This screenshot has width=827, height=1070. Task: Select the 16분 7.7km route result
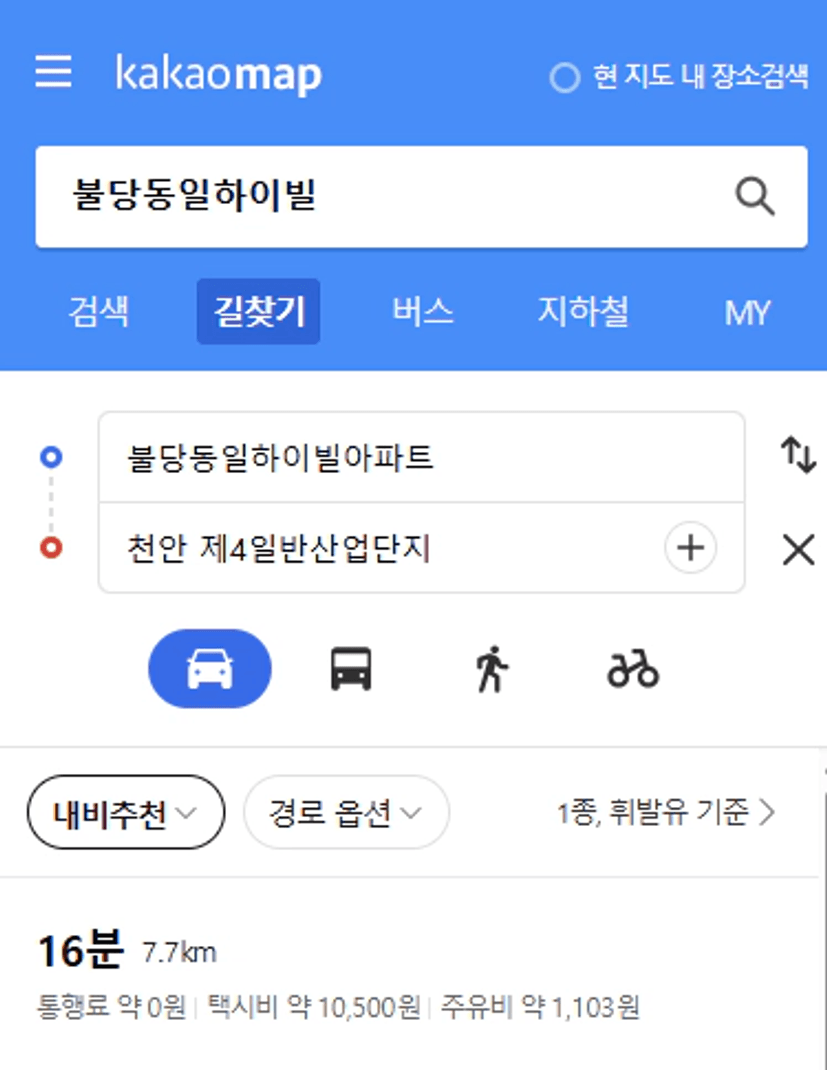pos(409,974)
